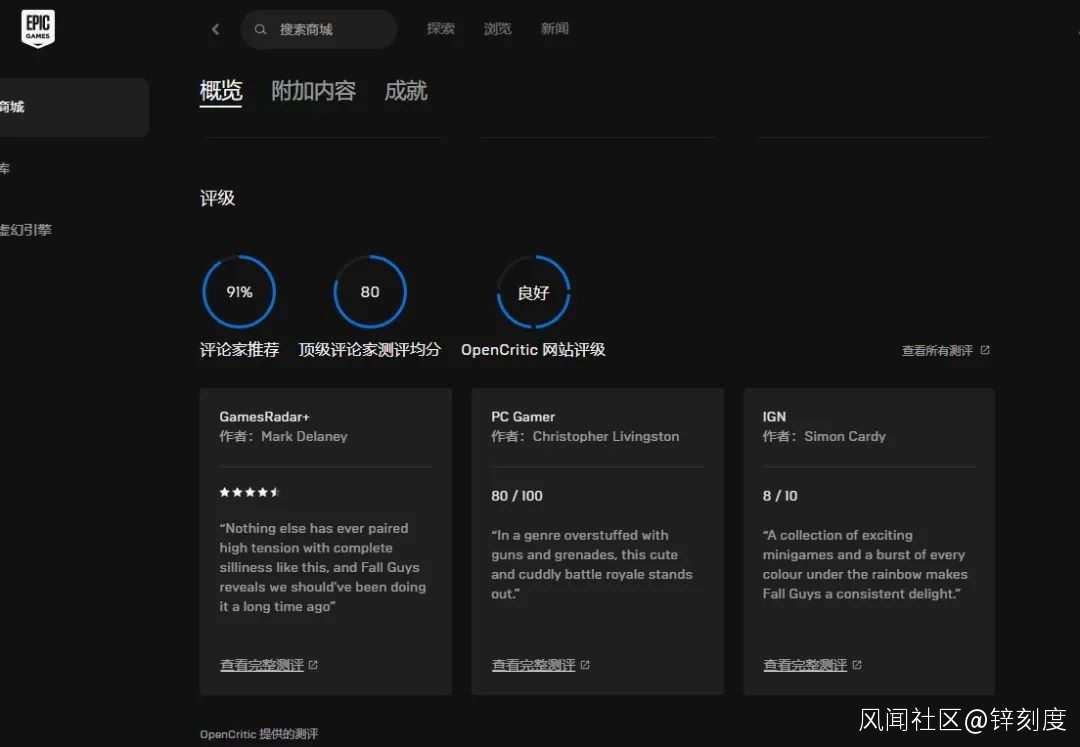
Task: Switch to the 概览 tab
Action: (x=221, y=91)
